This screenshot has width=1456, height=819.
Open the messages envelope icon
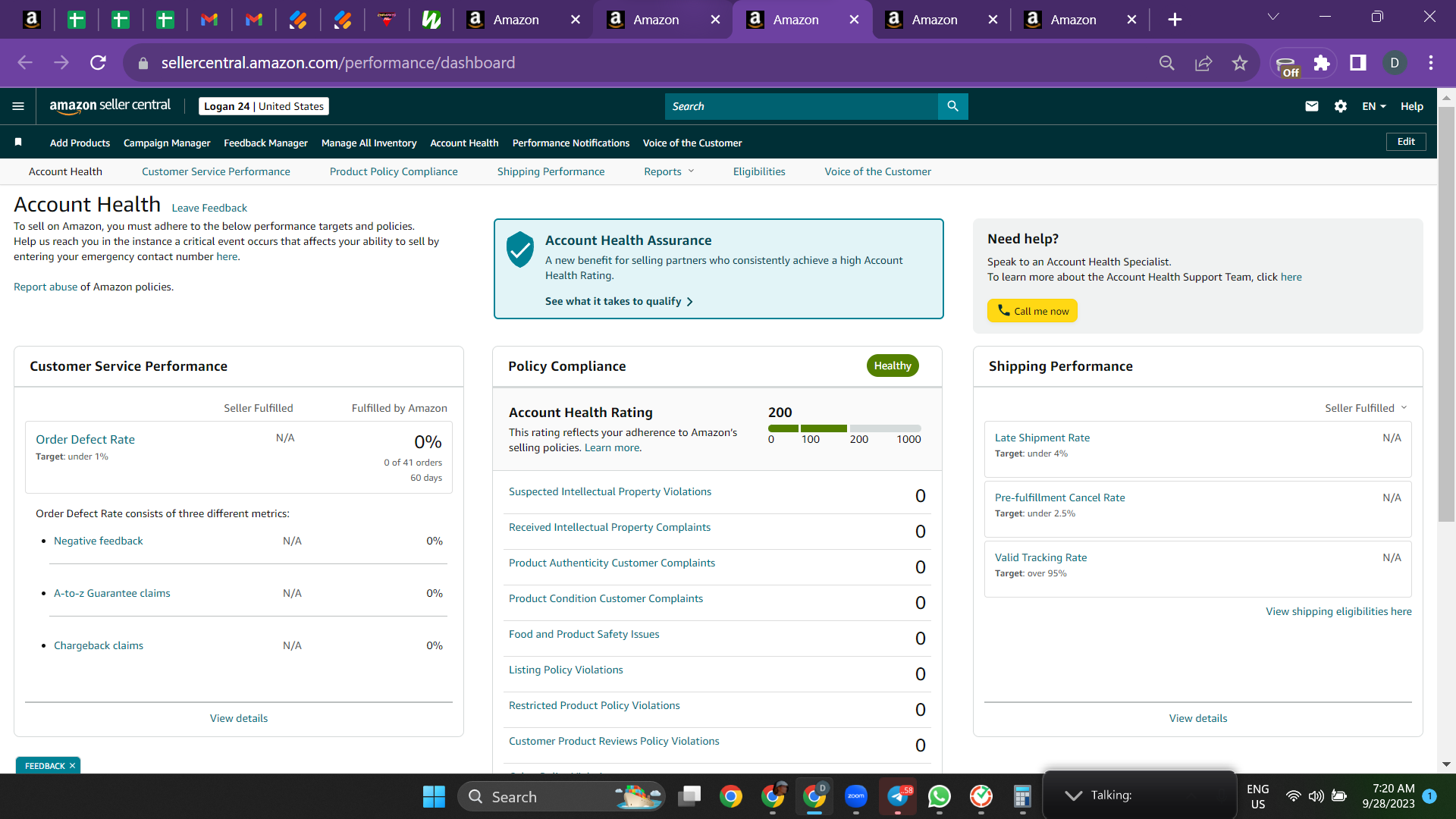tap(1312, 106)
